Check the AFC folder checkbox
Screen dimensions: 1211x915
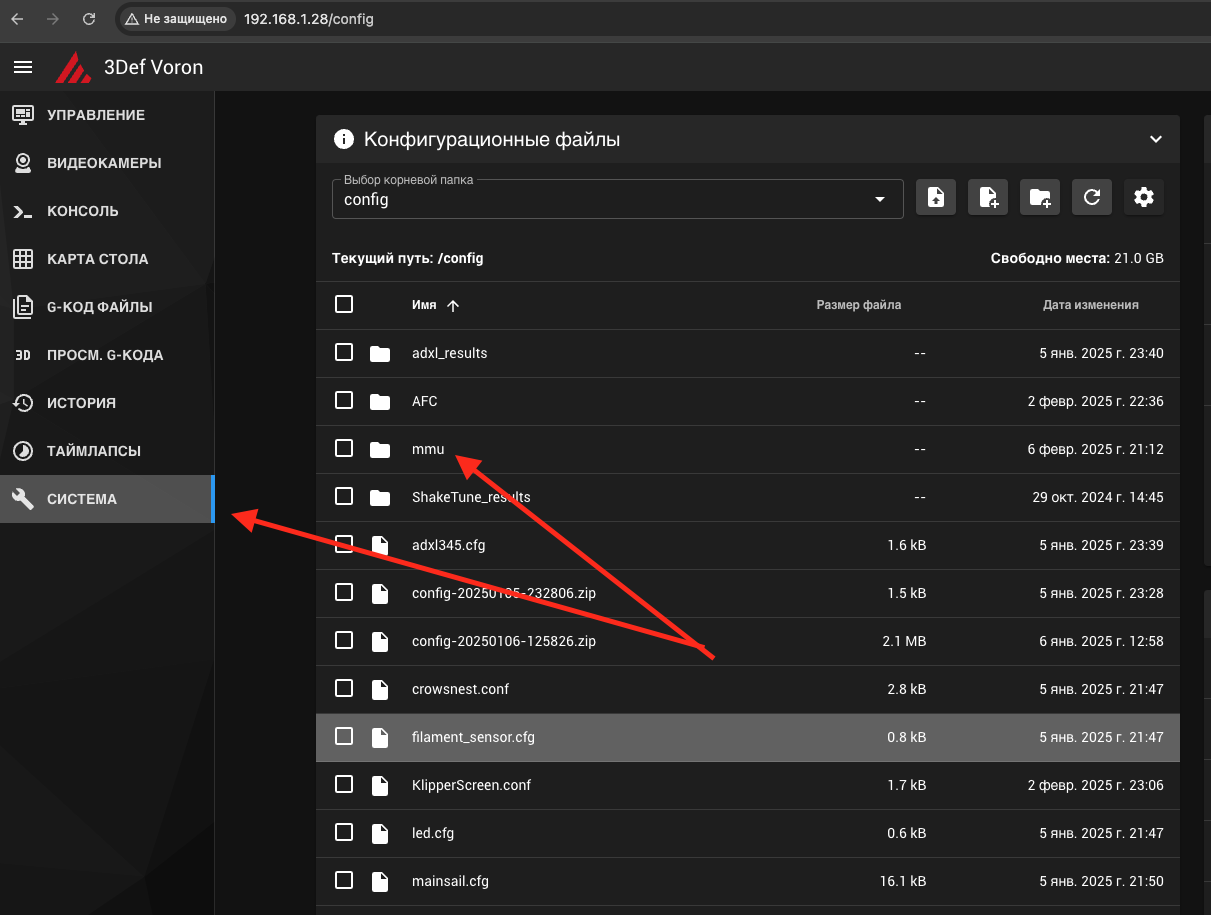344,400
